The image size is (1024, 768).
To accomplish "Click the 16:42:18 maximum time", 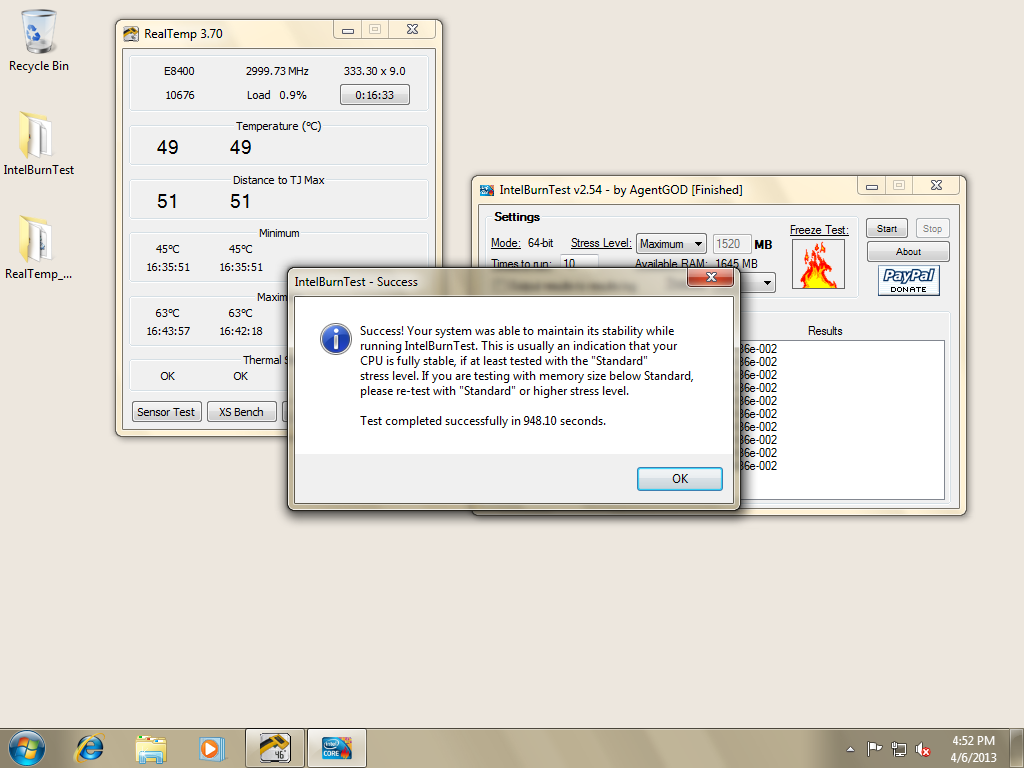I will point(241,331).
